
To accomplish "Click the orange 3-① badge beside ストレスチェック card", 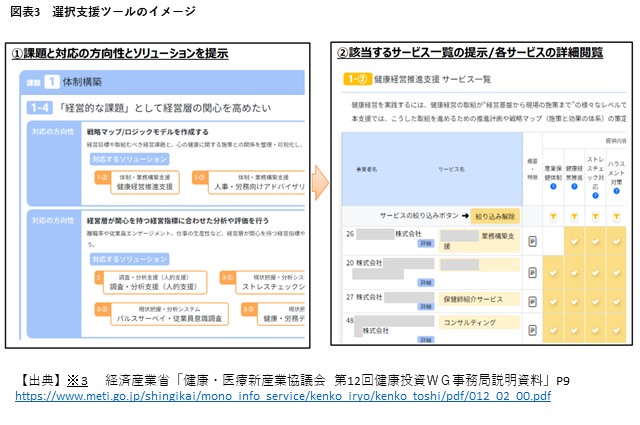I will click(x=227, y=278).
